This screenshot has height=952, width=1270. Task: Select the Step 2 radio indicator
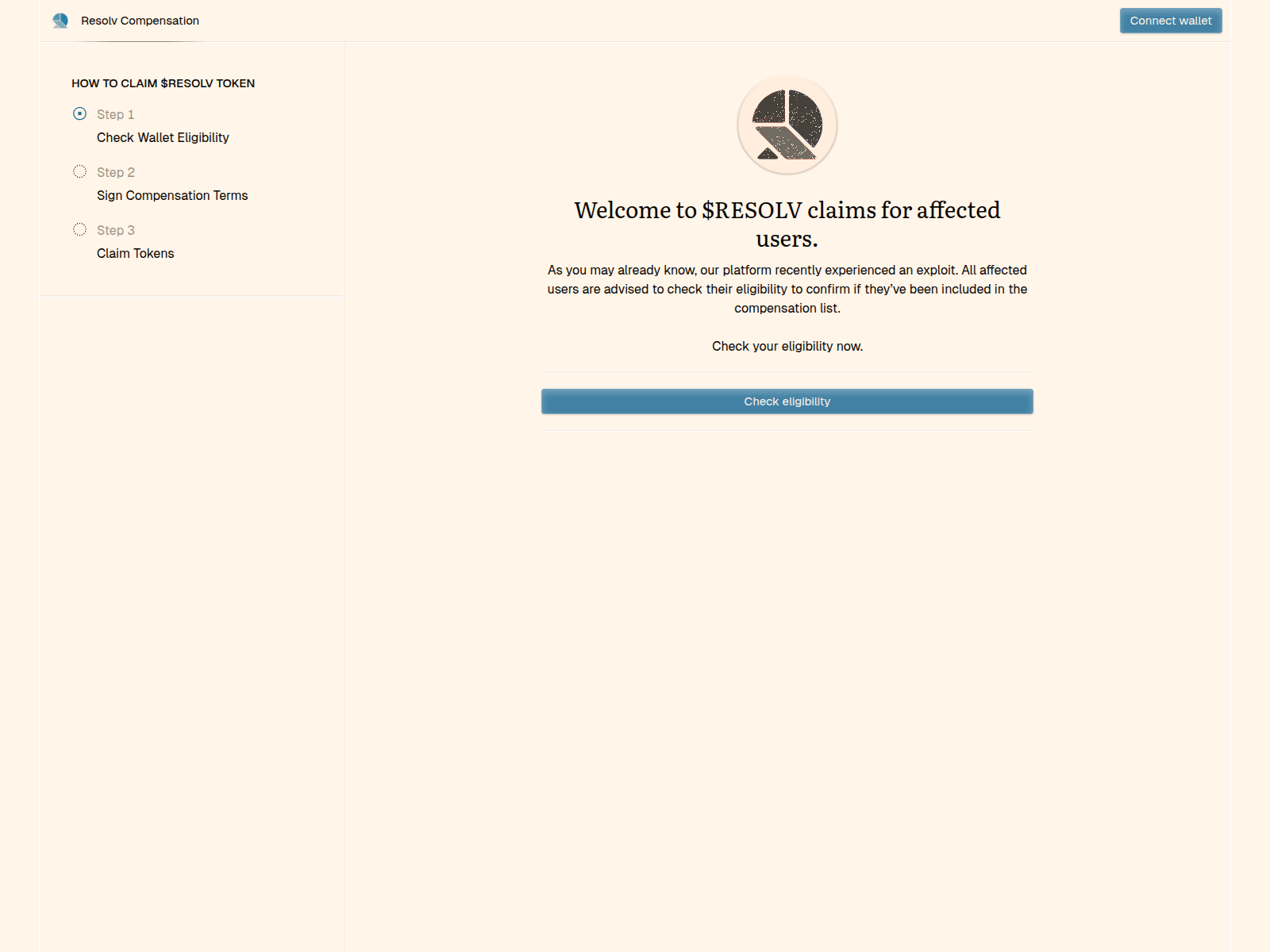[x=79, y=171]
